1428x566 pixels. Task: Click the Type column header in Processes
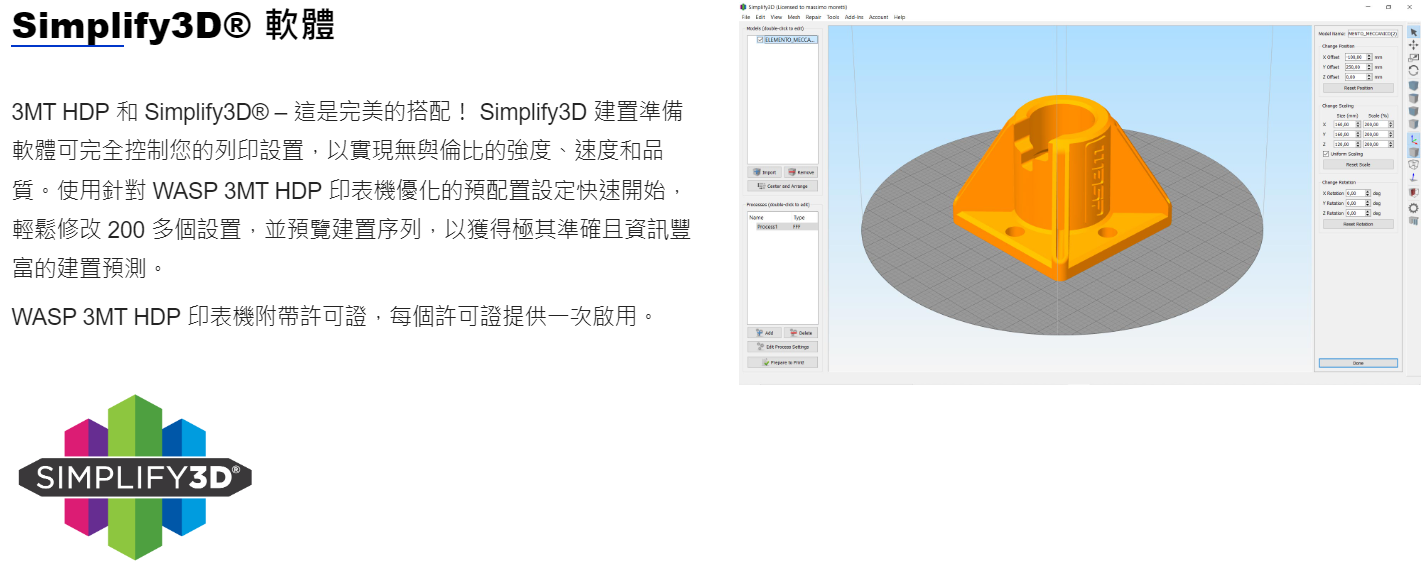(x=799, y=217)
